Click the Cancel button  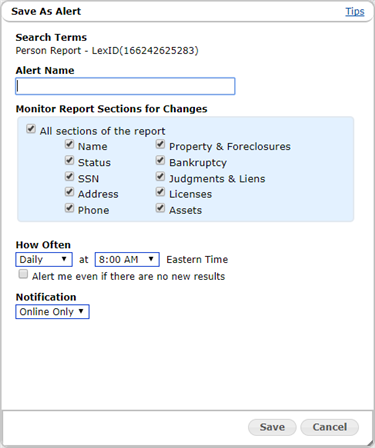(x=330, y=427)
